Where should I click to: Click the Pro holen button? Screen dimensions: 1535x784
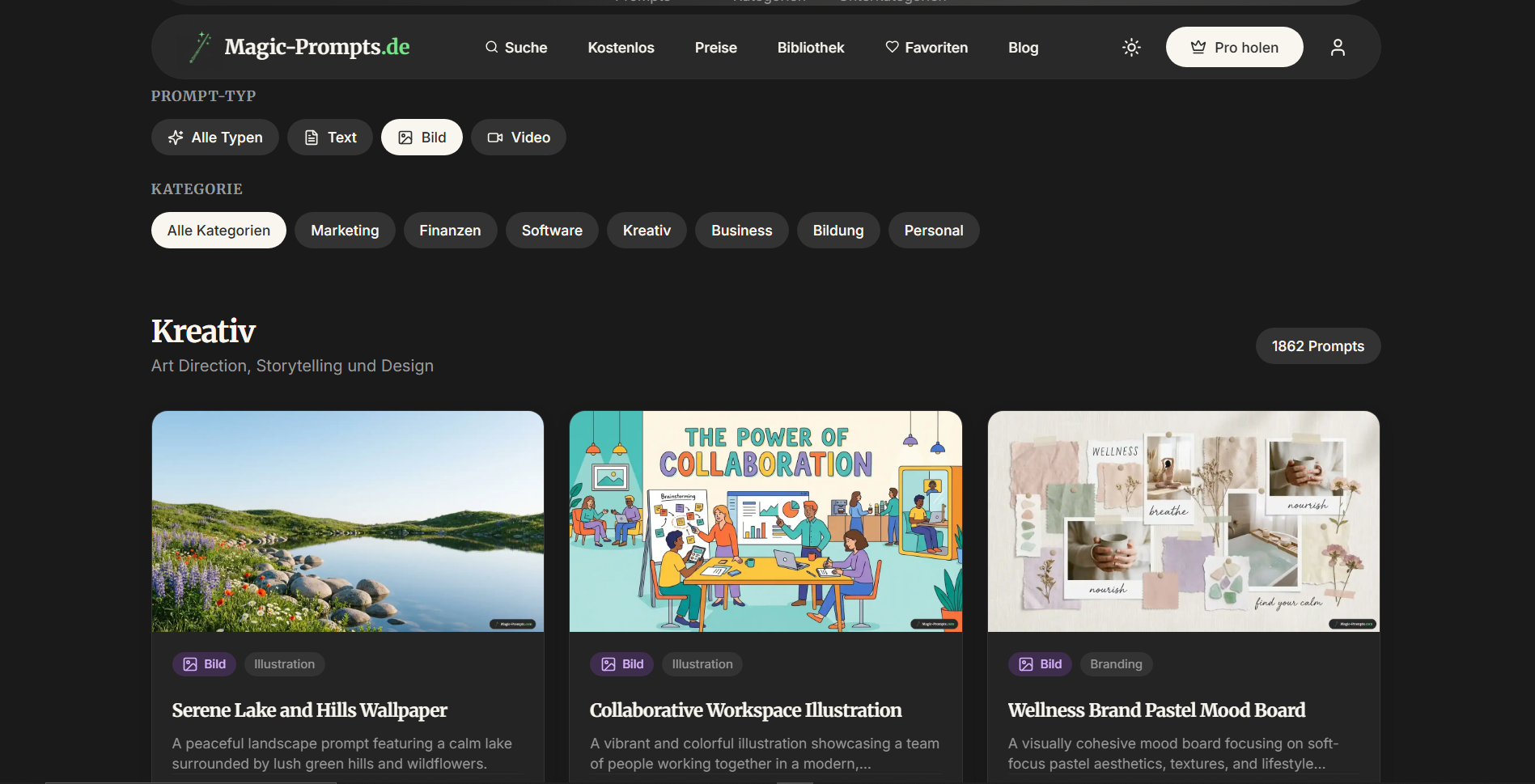point(1234,48)
